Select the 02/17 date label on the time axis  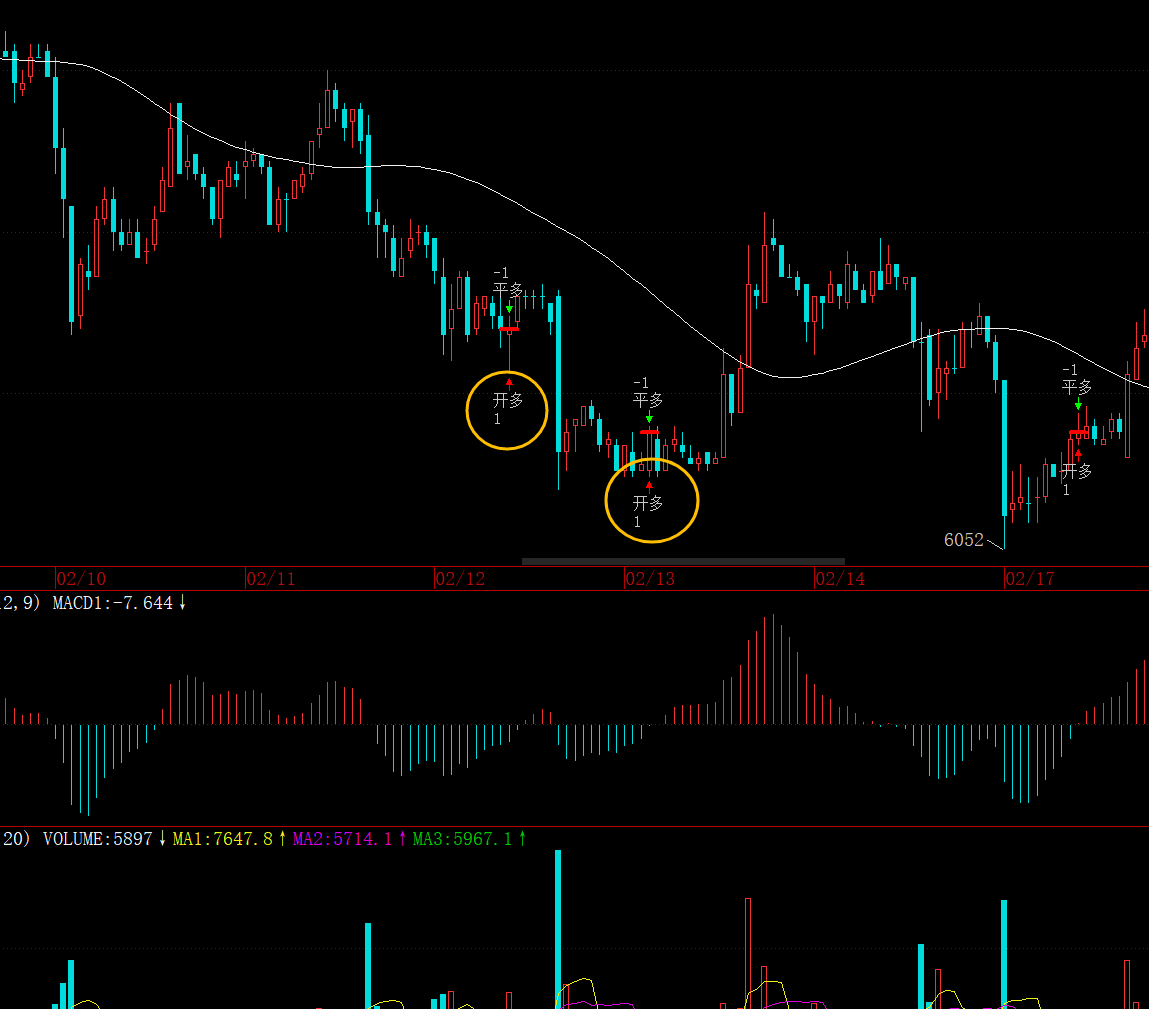coord(1030,579)
